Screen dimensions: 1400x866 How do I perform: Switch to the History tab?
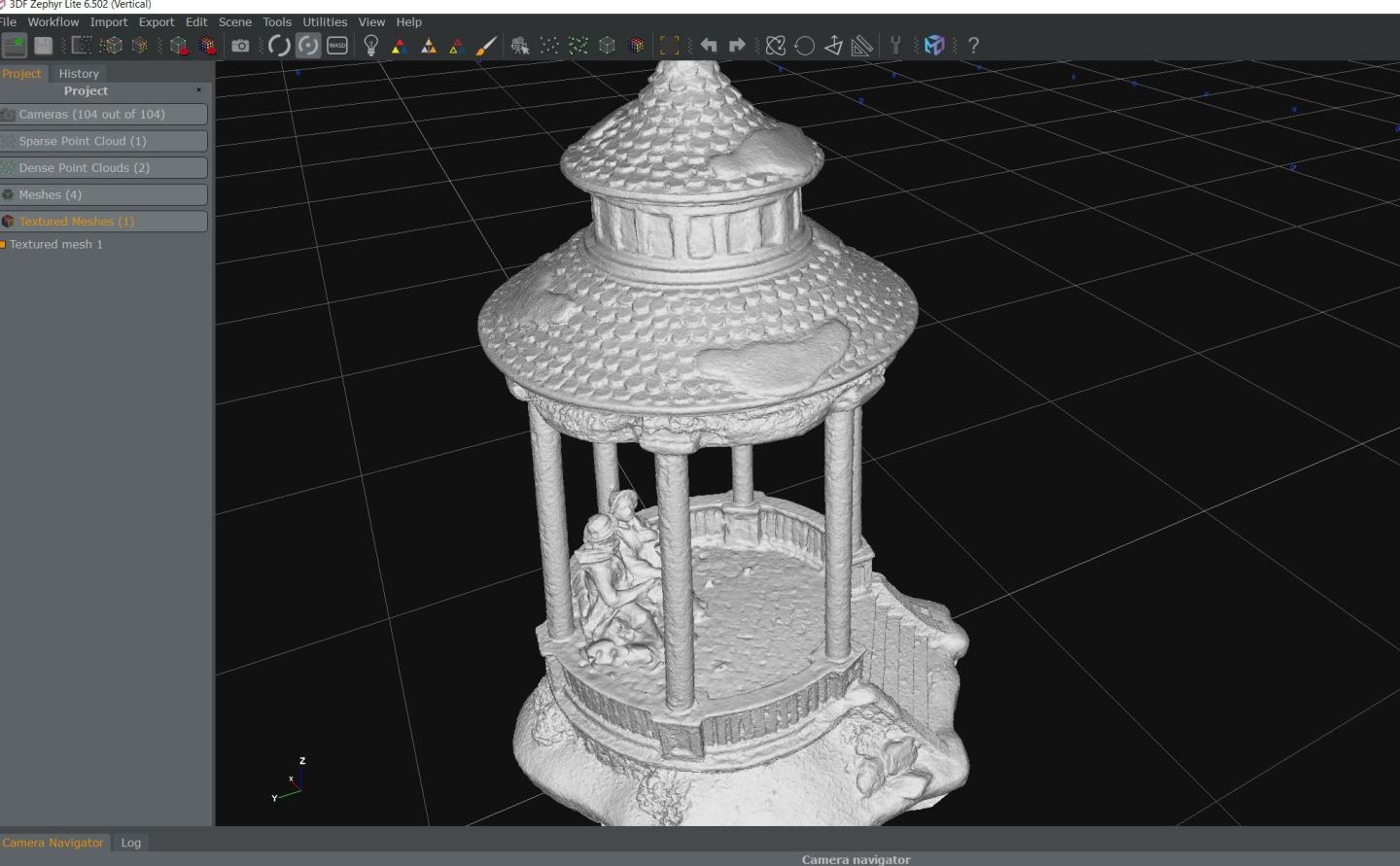[79, 74]
